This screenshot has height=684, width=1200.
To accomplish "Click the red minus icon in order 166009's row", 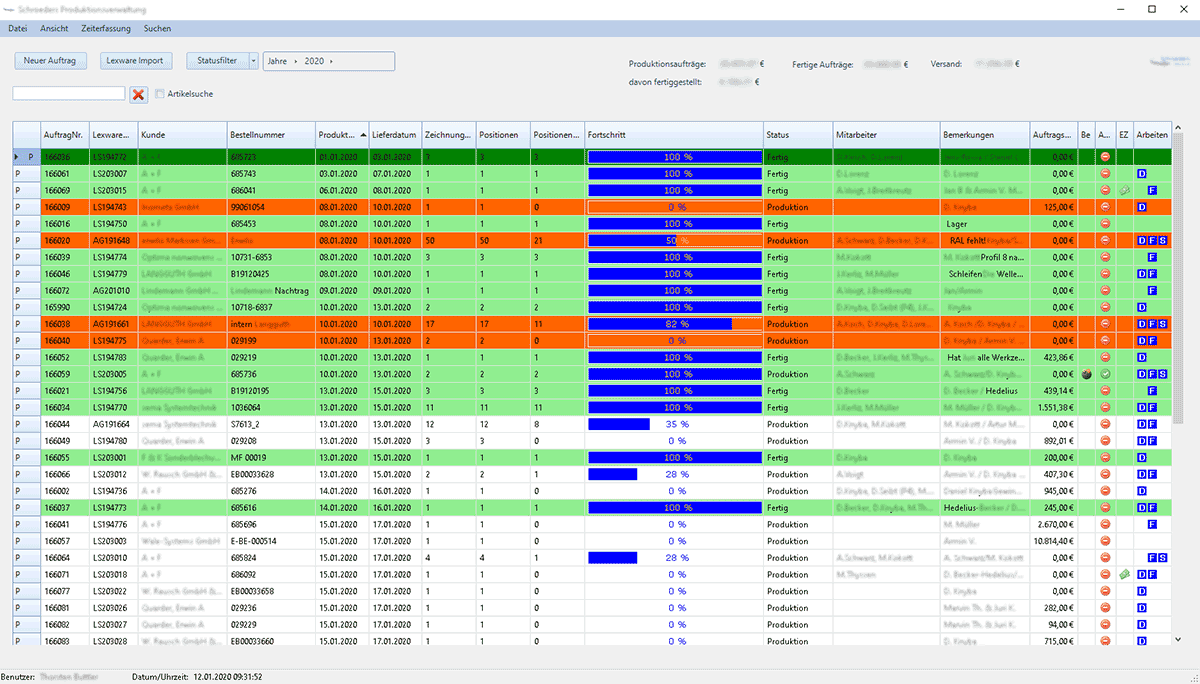I will [1105, 207].
